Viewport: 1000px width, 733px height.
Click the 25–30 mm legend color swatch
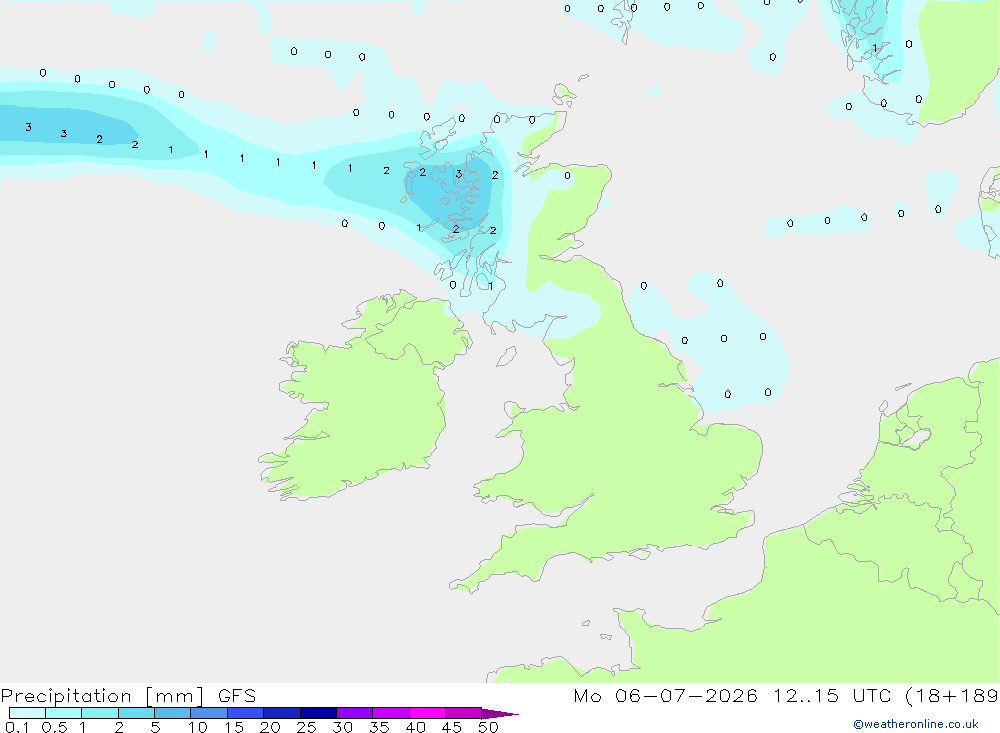318,713
